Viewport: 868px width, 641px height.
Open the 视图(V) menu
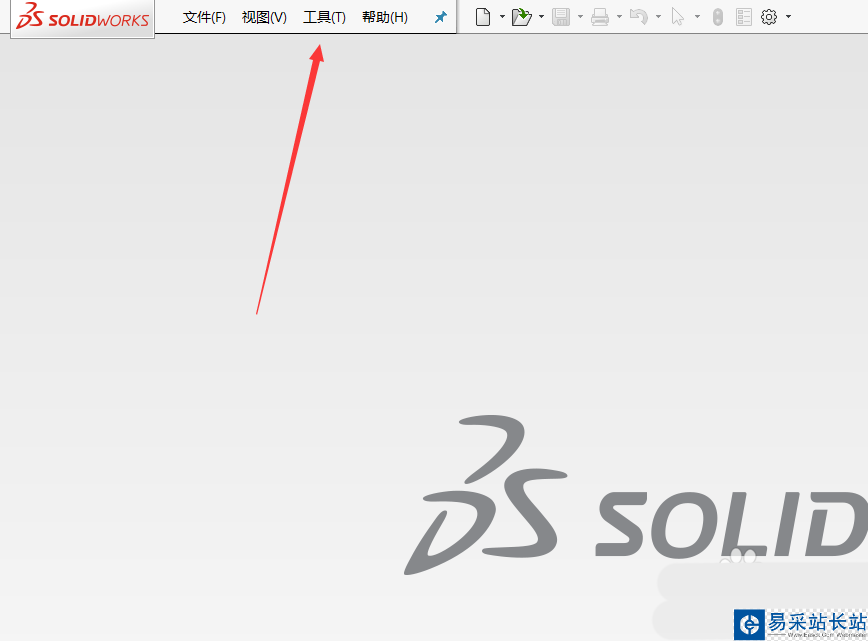tap(264, 17)
